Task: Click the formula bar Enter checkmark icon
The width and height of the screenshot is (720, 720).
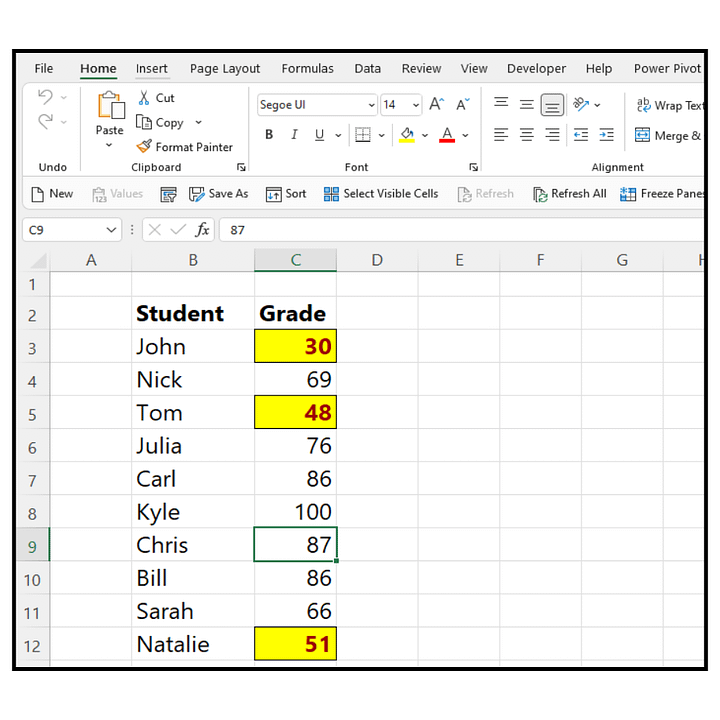Action: click(x=178, y=229)
